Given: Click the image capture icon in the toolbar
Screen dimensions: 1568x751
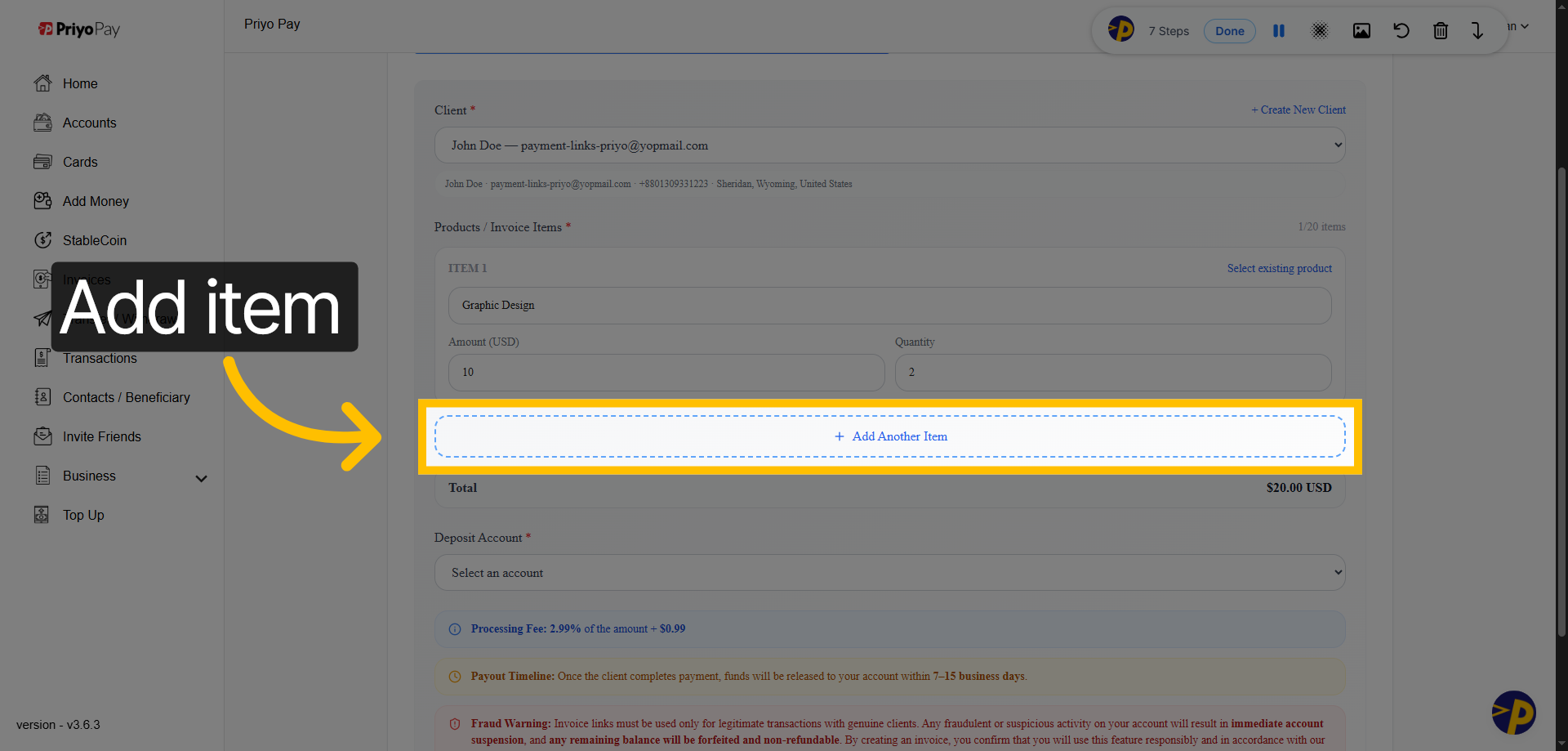Looking at the screenshot, I should pos(1361,30).
